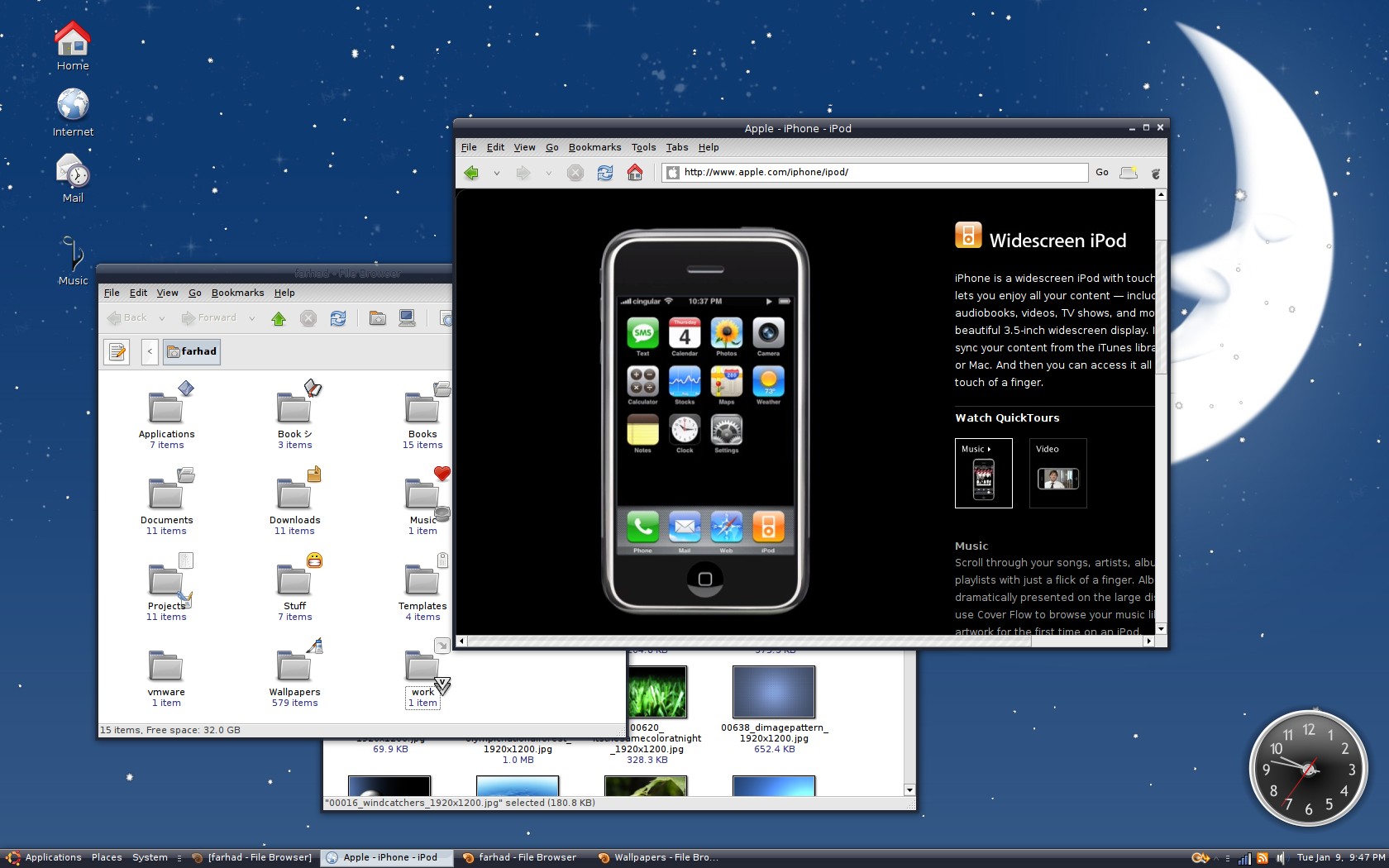
Task: Open the Downloads folder
Action: tap(294, 501)
